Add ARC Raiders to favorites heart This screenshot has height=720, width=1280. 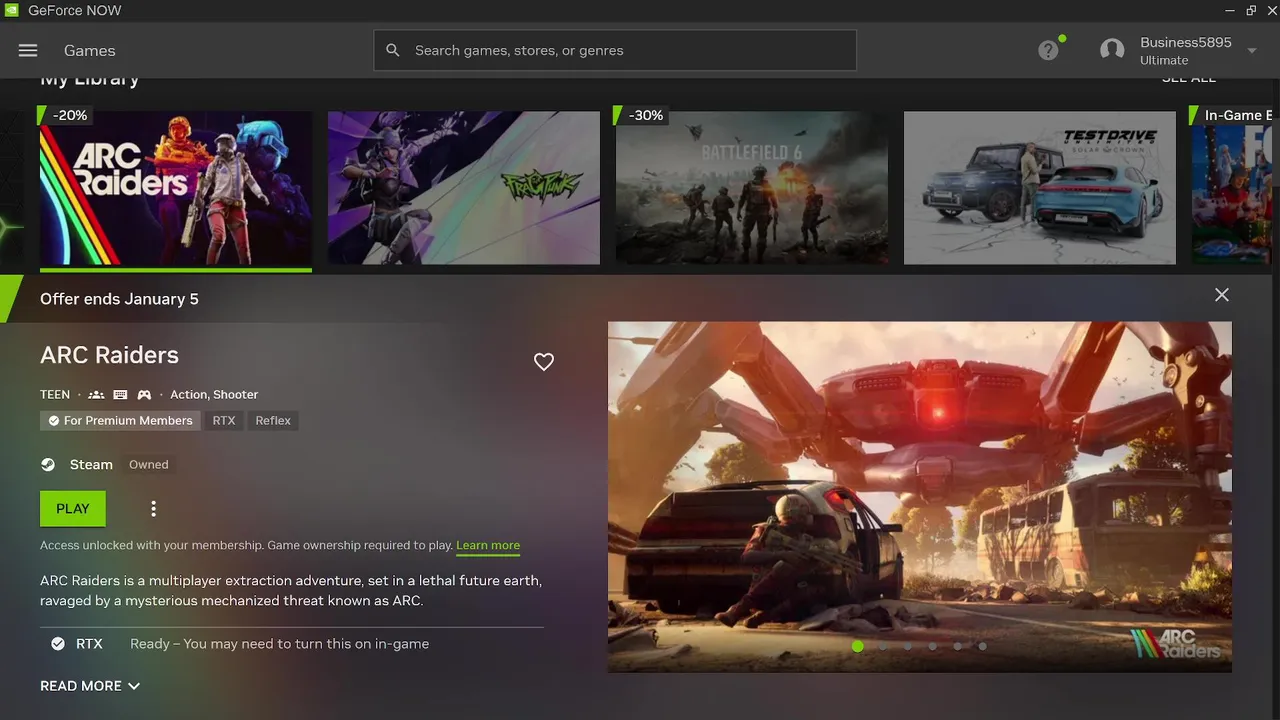[x=544, y=362]
